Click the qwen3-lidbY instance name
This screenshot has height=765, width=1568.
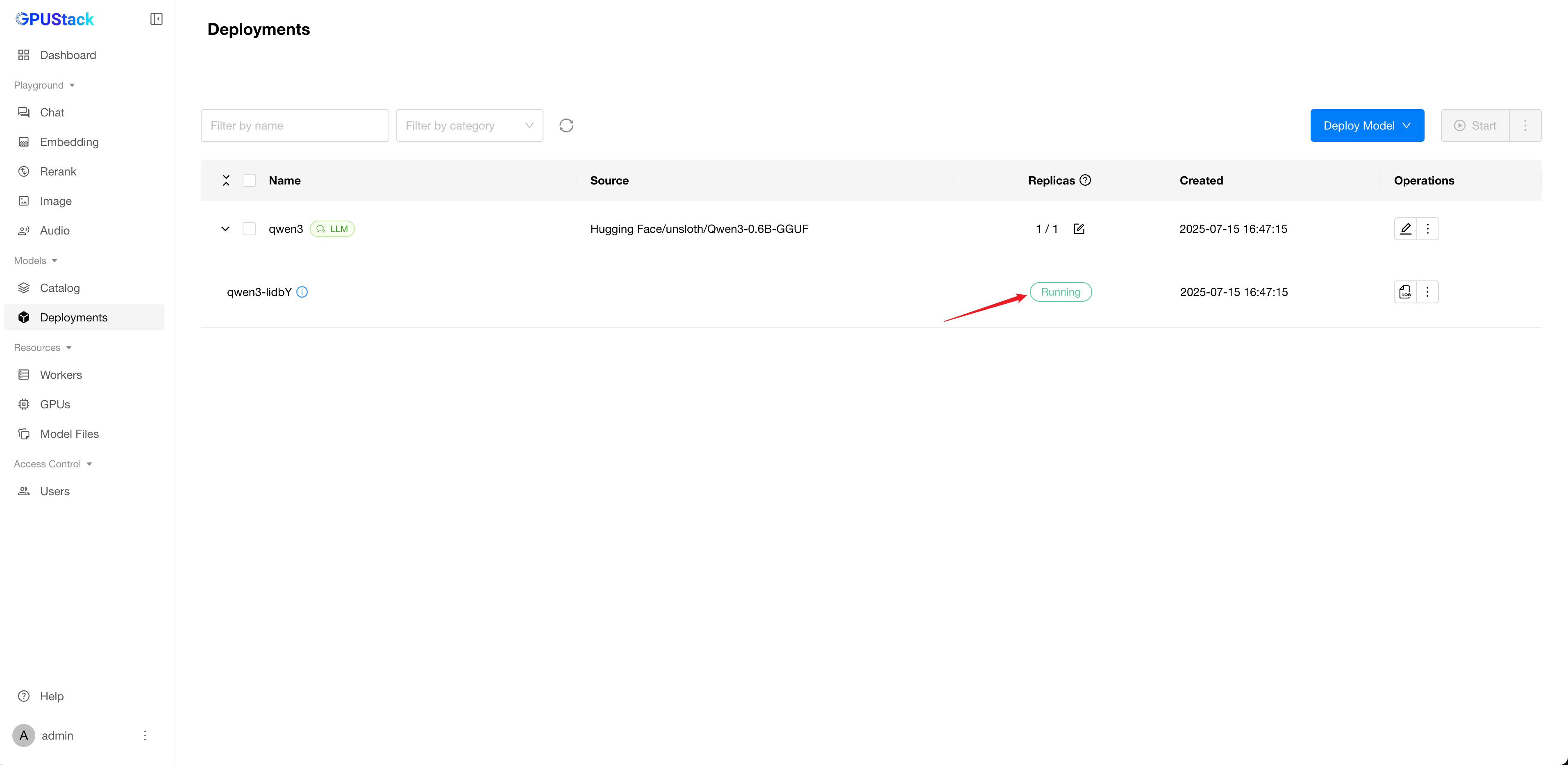tap(259, 292)
